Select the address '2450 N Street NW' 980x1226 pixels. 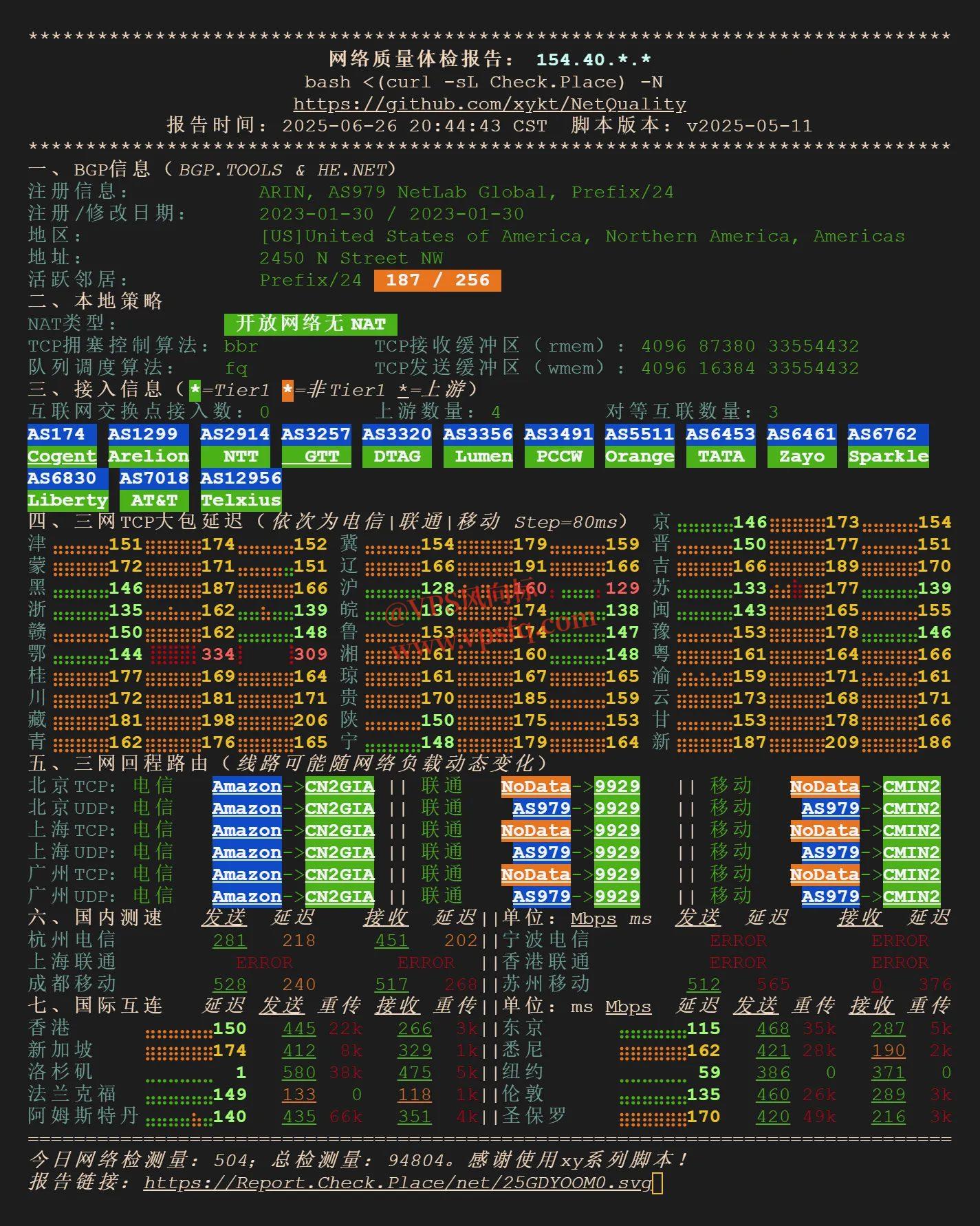point(351,258)
